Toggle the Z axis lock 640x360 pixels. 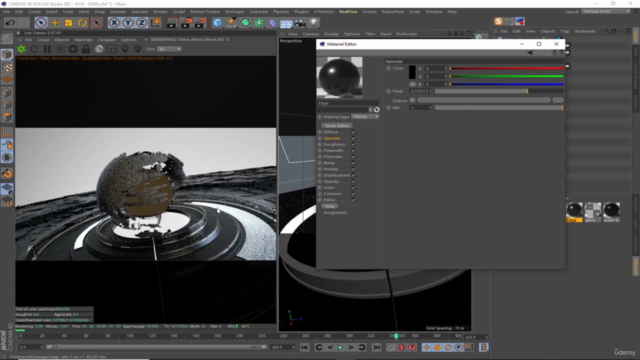coord(142,23)
